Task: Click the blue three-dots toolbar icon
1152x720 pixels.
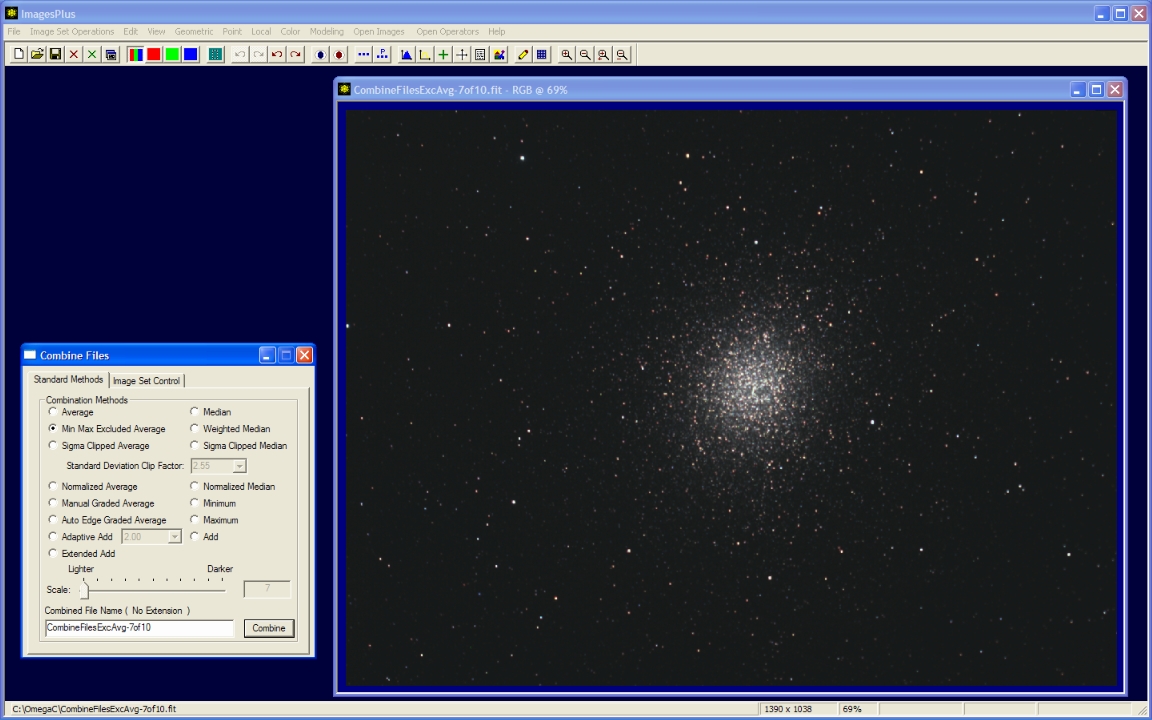Action: pos(364,54)
